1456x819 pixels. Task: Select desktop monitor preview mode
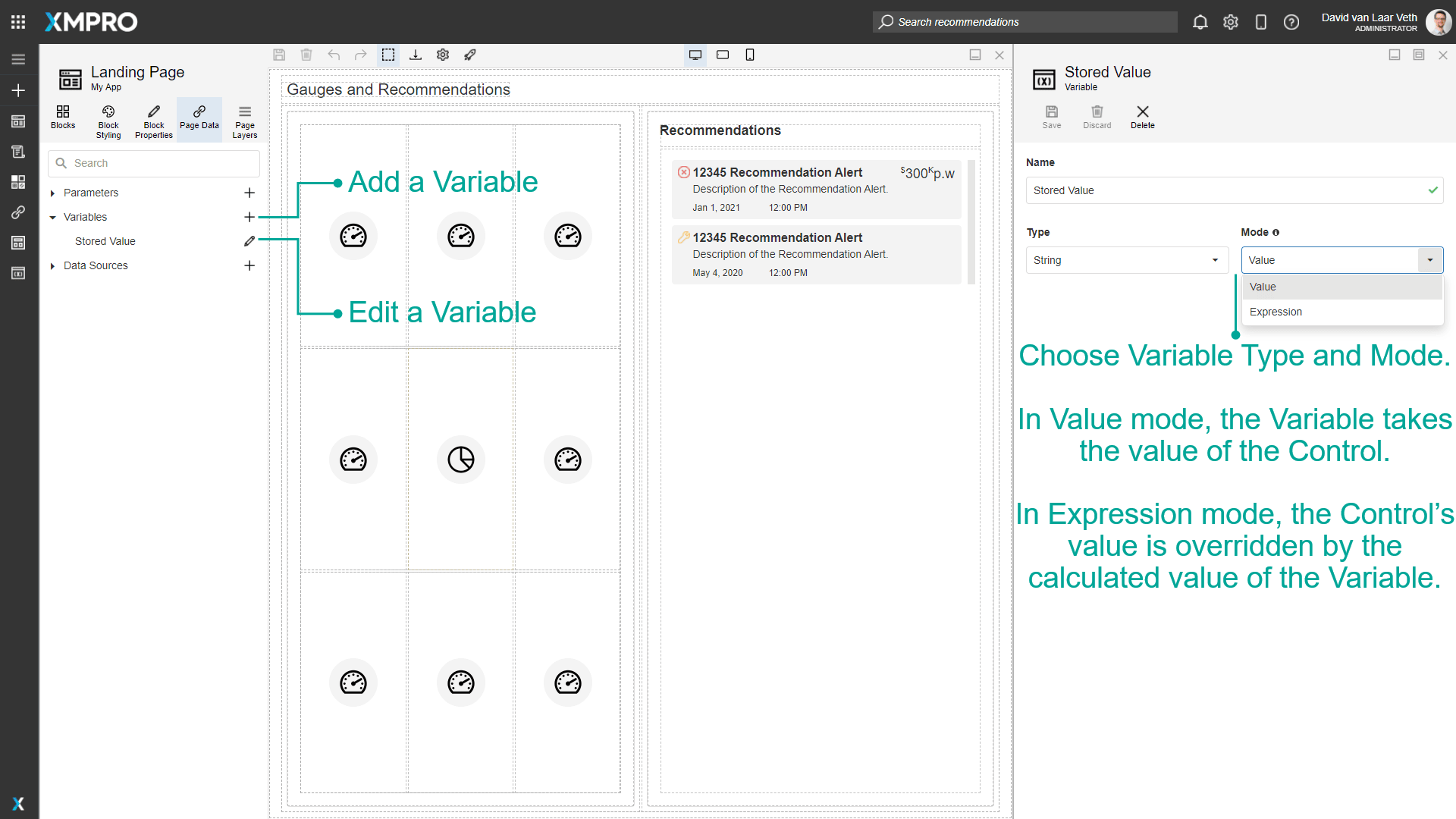click(x=695, y=55)
